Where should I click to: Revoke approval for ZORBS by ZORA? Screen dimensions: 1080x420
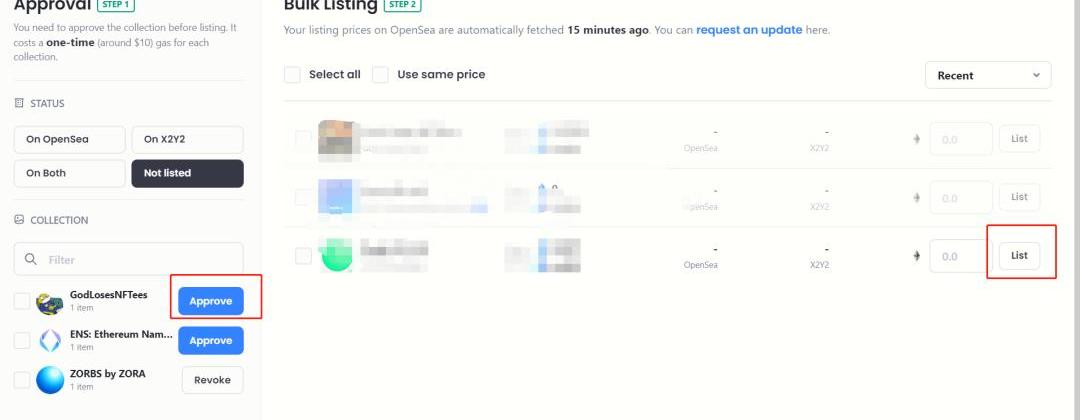(x=212, y=380)
